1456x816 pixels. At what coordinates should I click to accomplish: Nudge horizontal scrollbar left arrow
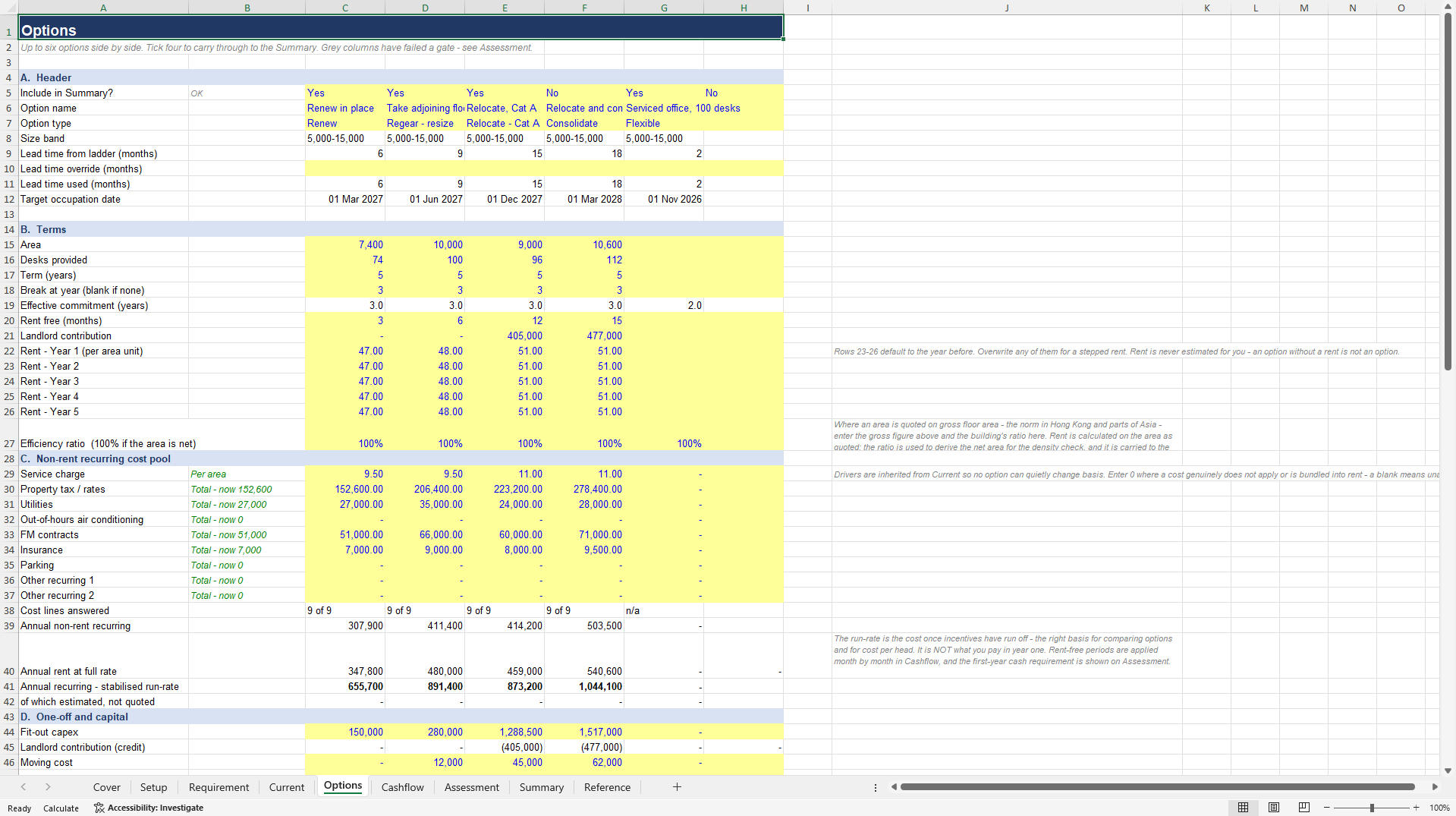[x=894, y=787]
